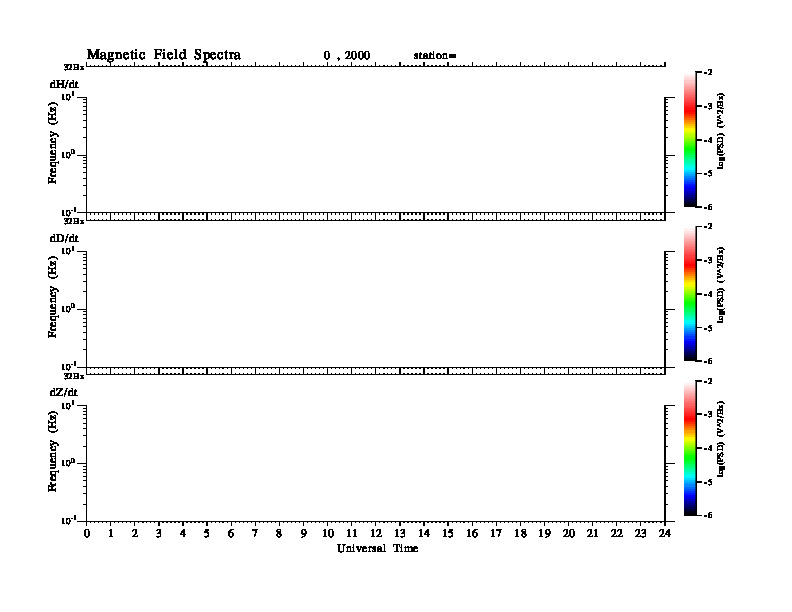Screen dimensions: 792x612
Task: Click hour 19 tick label on time axis
Action: tap(544, 534)
